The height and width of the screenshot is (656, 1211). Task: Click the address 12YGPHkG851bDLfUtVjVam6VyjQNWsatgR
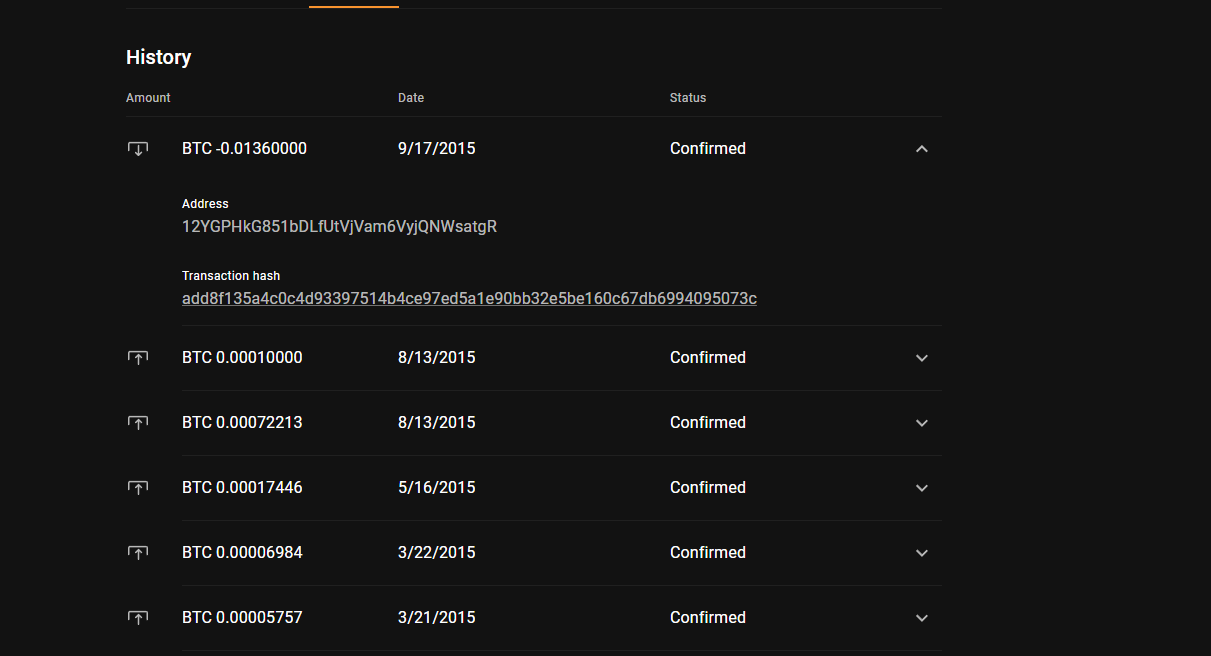[x=339, y=226]
